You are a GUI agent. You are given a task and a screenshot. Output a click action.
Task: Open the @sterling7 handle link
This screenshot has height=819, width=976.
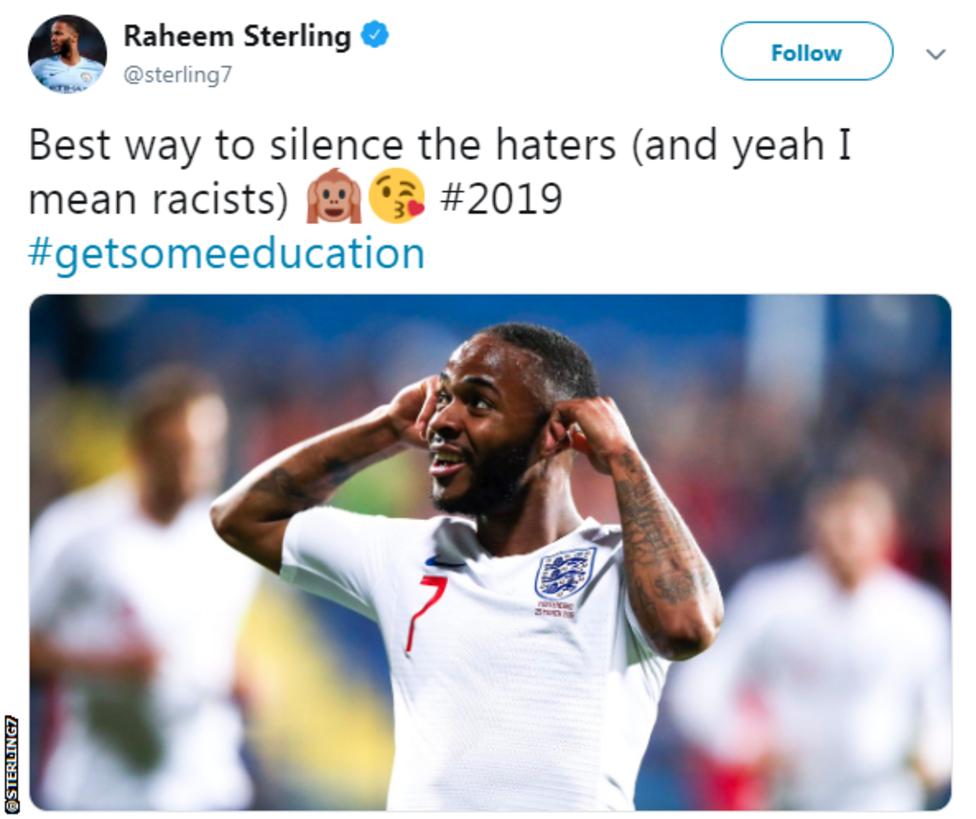(177, 75)
